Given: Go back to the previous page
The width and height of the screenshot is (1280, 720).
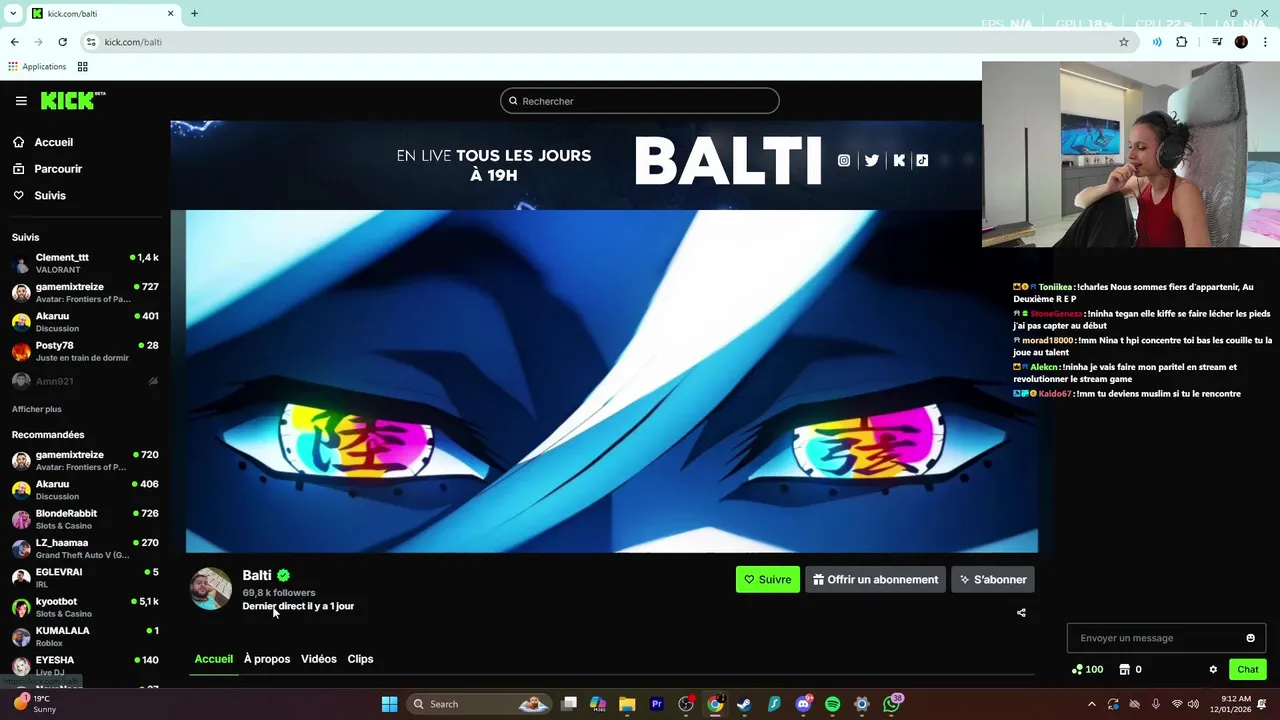Looking at the screenshot, I should (x=14, y=42).
